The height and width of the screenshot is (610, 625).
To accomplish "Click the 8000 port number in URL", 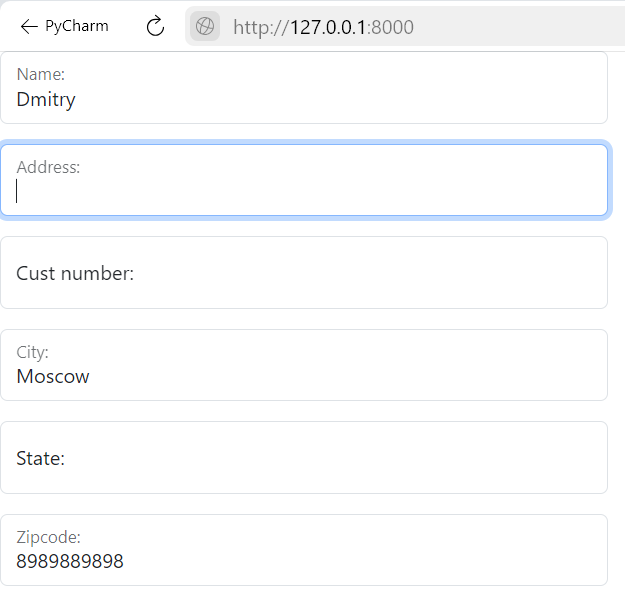I will point(392,27).
